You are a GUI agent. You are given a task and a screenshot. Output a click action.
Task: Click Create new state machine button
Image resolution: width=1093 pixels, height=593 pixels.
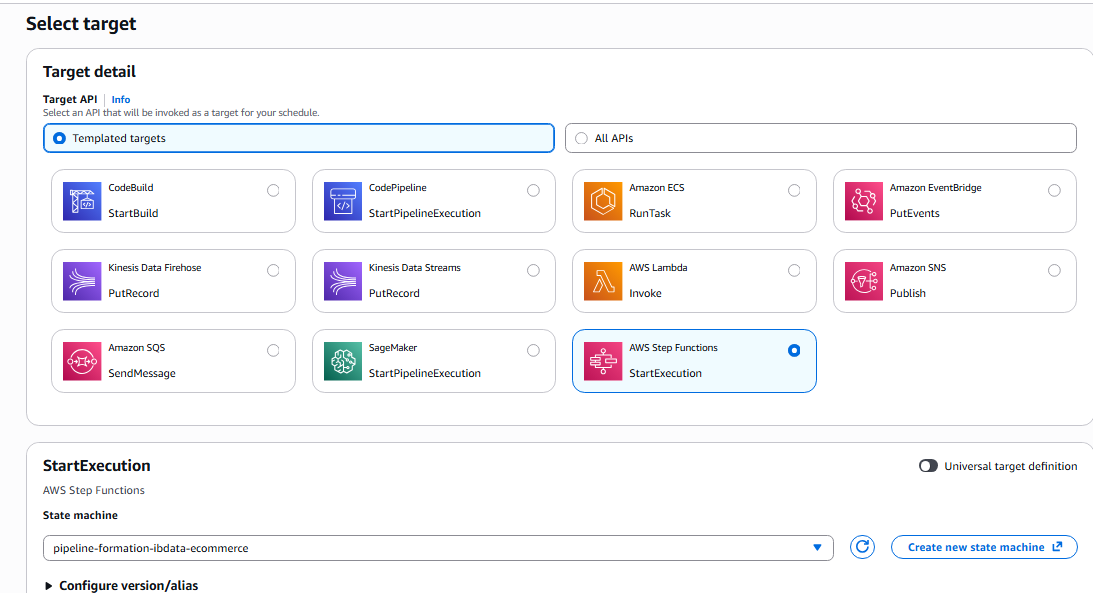[984, 547]
